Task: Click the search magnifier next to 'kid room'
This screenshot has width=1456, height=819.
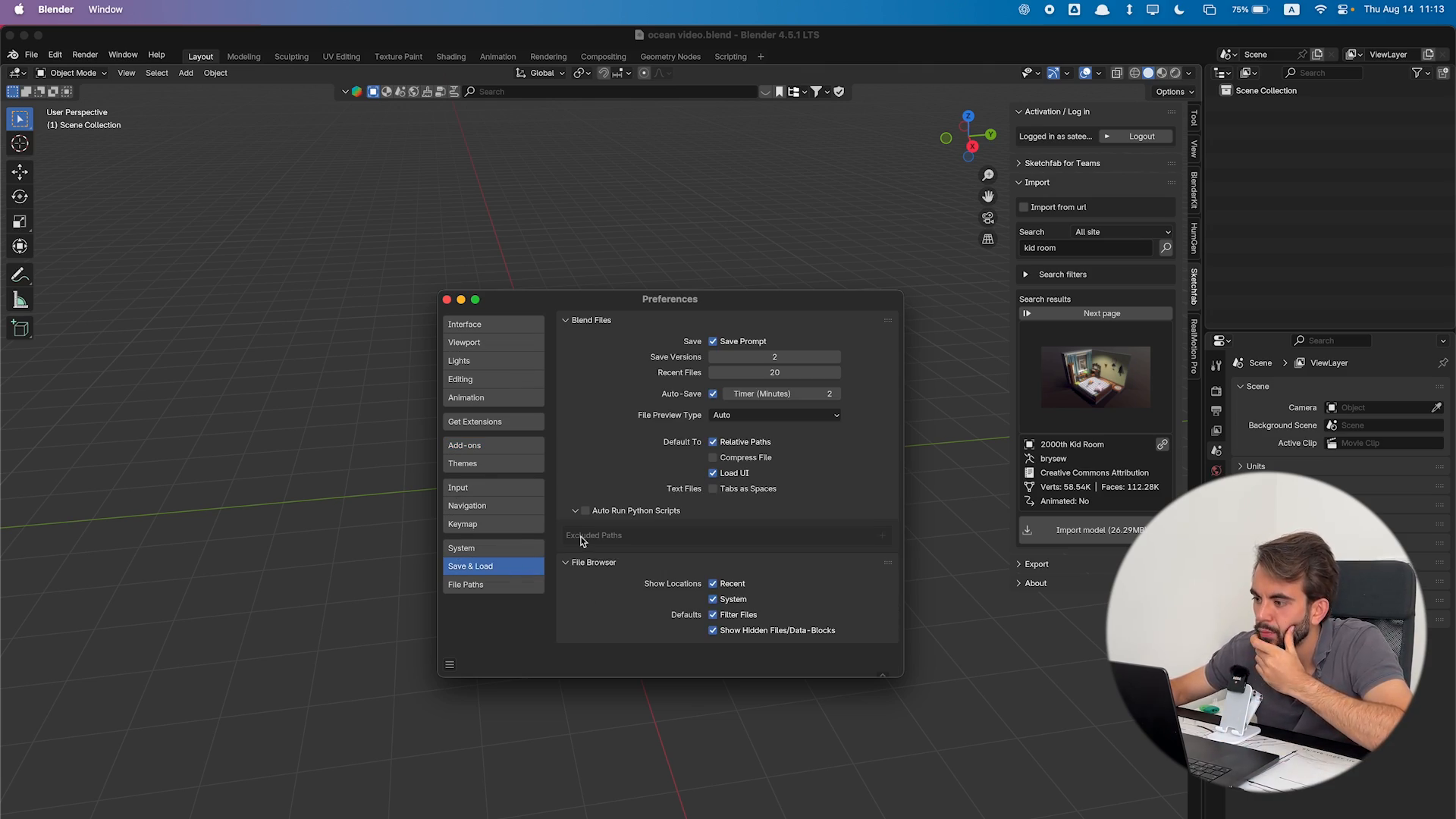Action: tap(1166, 248)
